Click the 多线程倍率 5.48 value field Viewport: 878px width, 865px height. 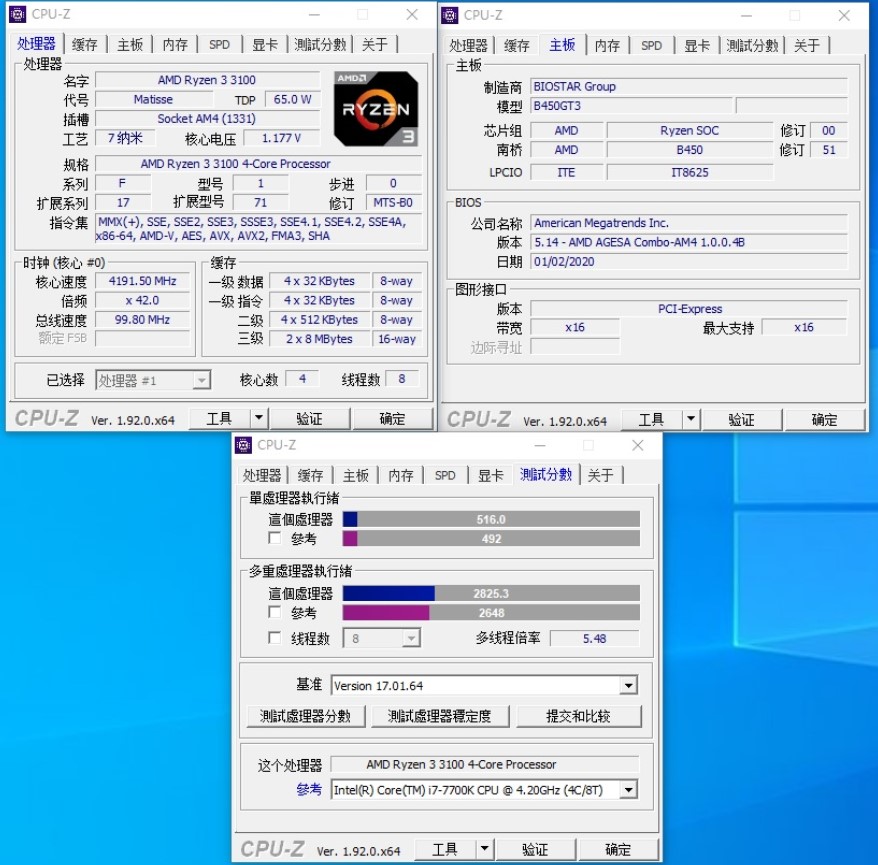(594, 638)
